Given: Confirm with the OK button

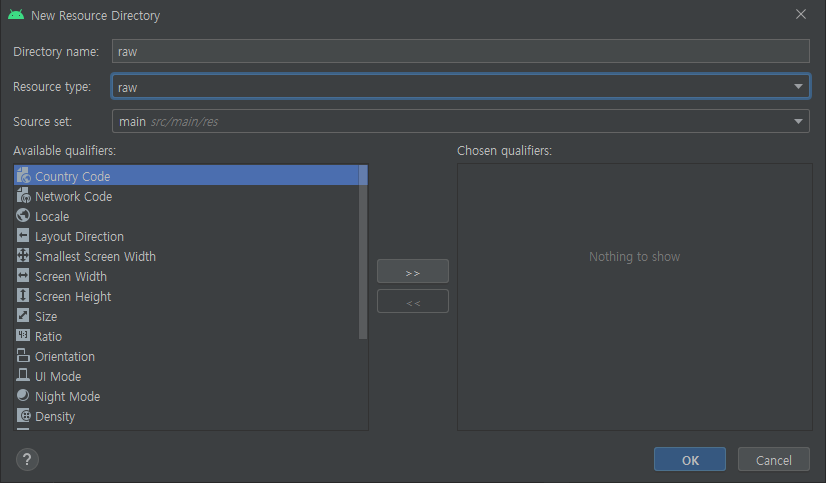Looking at the screenshot, I should coord(690,459).
